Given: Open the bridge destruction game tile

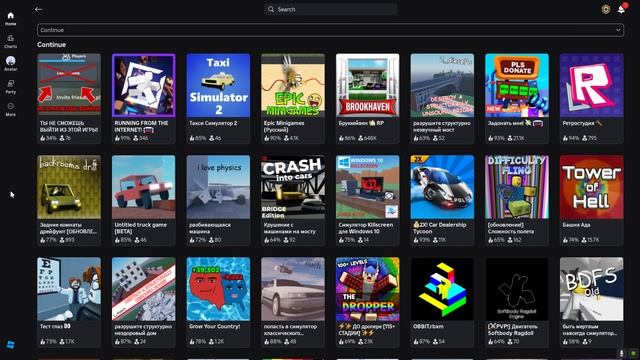Looking at the screenshot, I should [442, 98].
